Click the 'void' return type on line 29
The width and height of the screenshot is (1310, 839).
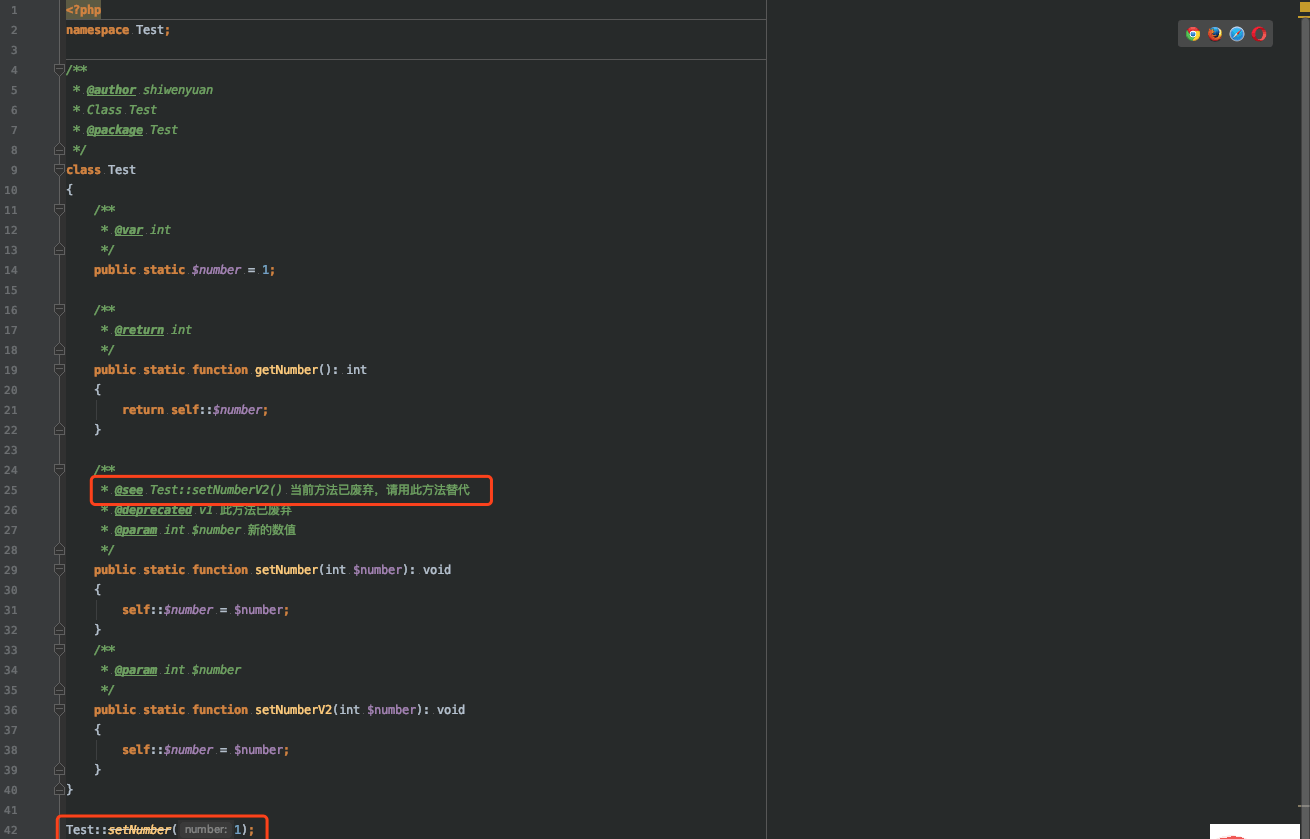click(x=437, y=570)
